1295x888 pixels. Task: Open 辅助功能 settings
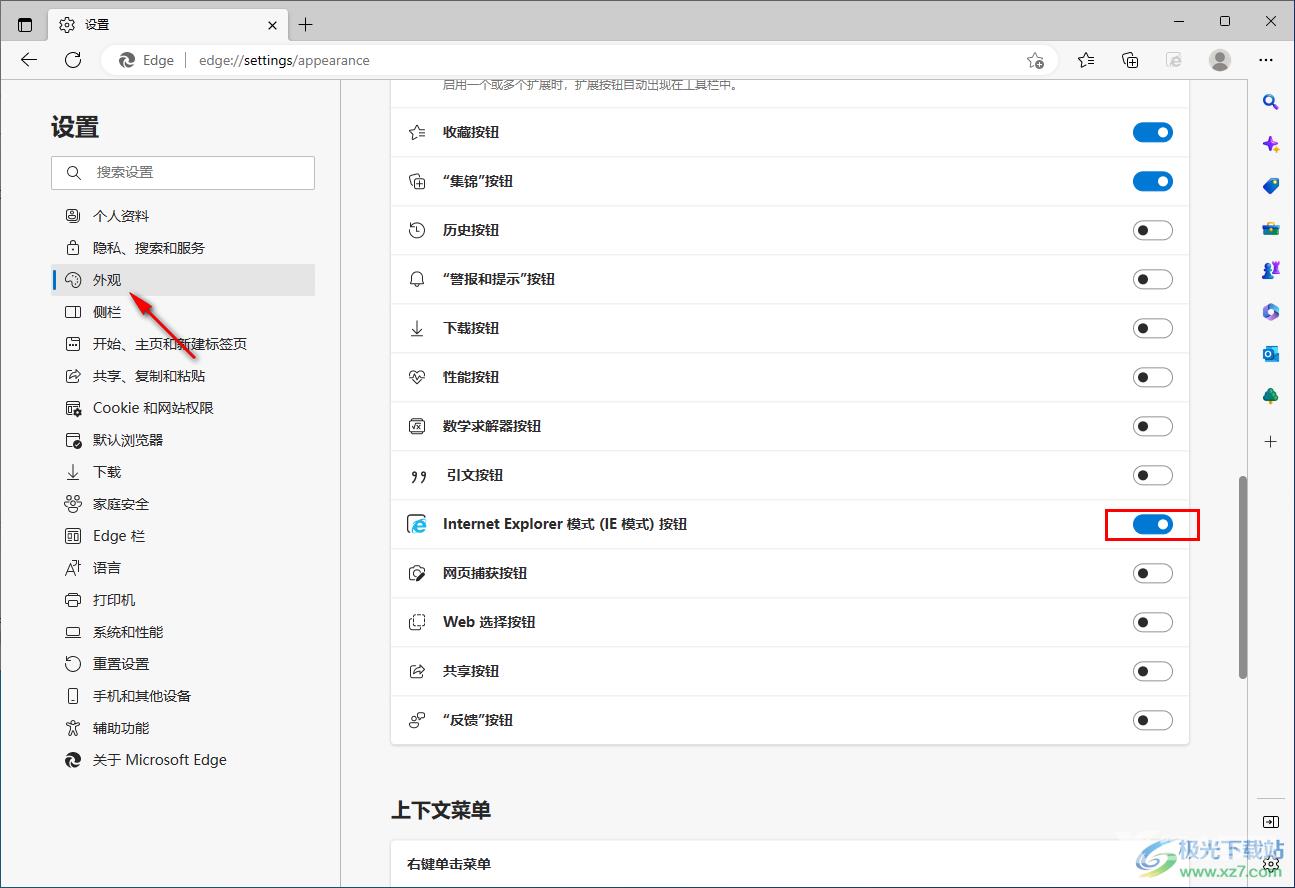click(183, 728)
